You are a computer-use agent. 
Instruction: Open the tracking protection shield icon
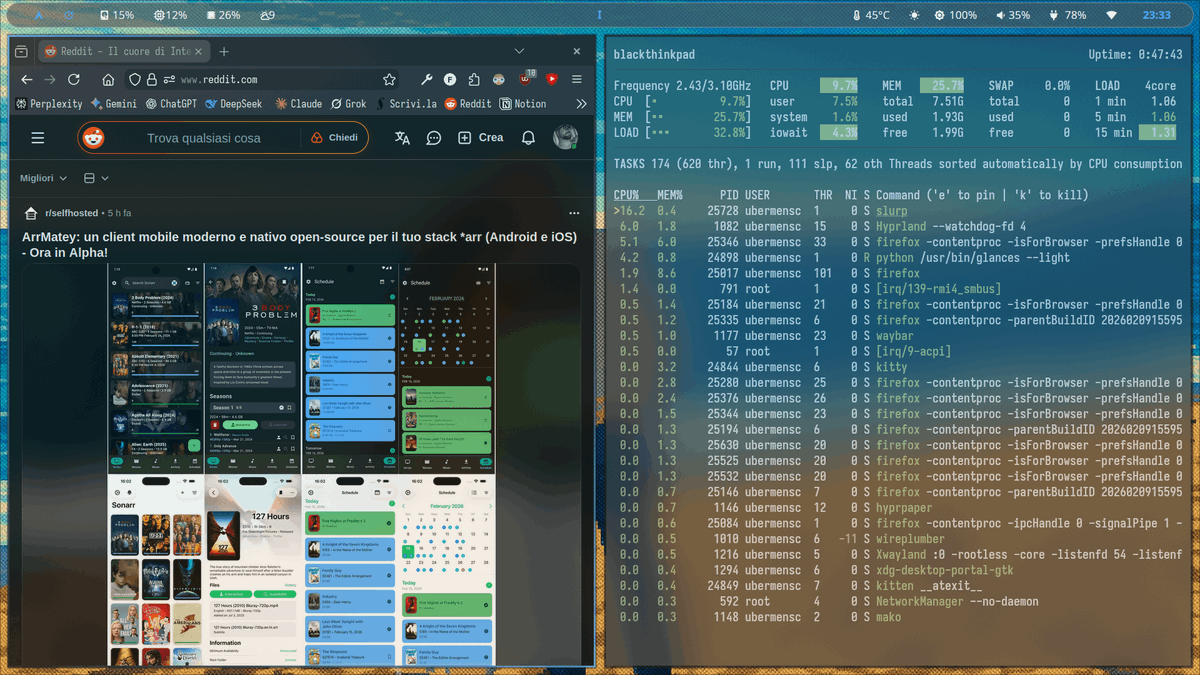135,79
